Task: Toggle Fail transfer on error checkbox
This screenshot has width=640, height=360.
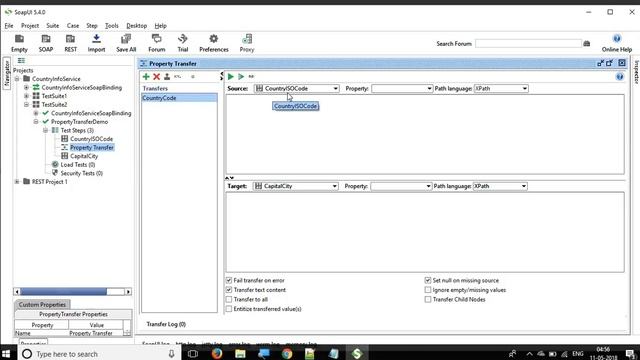Action: click(x=229, y=280)
